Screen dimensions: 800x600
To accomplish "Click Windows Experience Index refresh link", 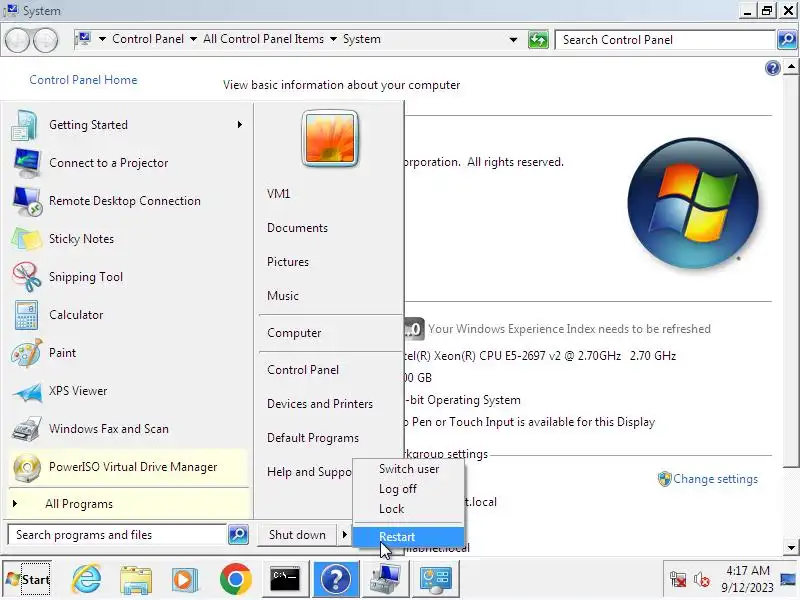I will pyautogui.click(x=569, y=329).
